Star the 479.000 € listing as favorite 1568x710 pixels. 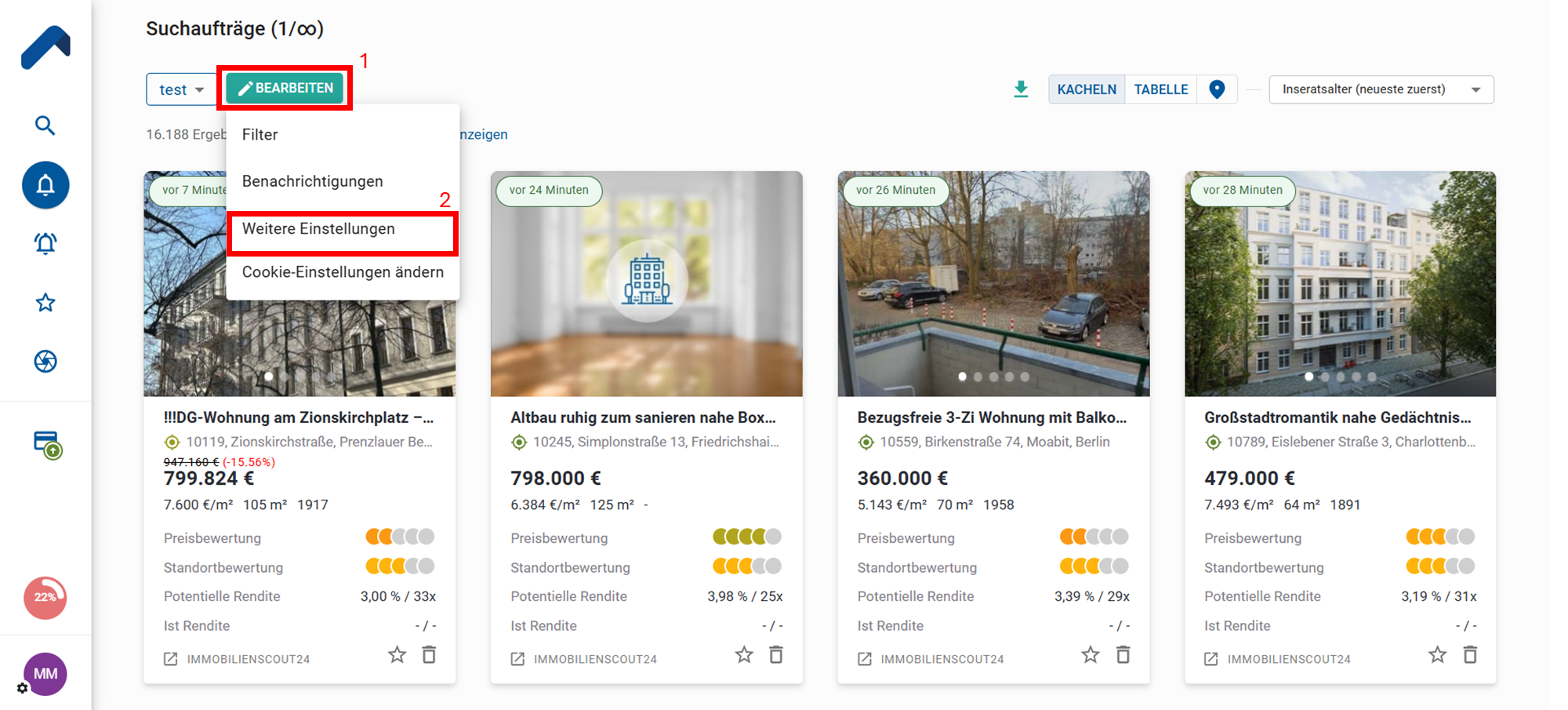coord(1436,655)
